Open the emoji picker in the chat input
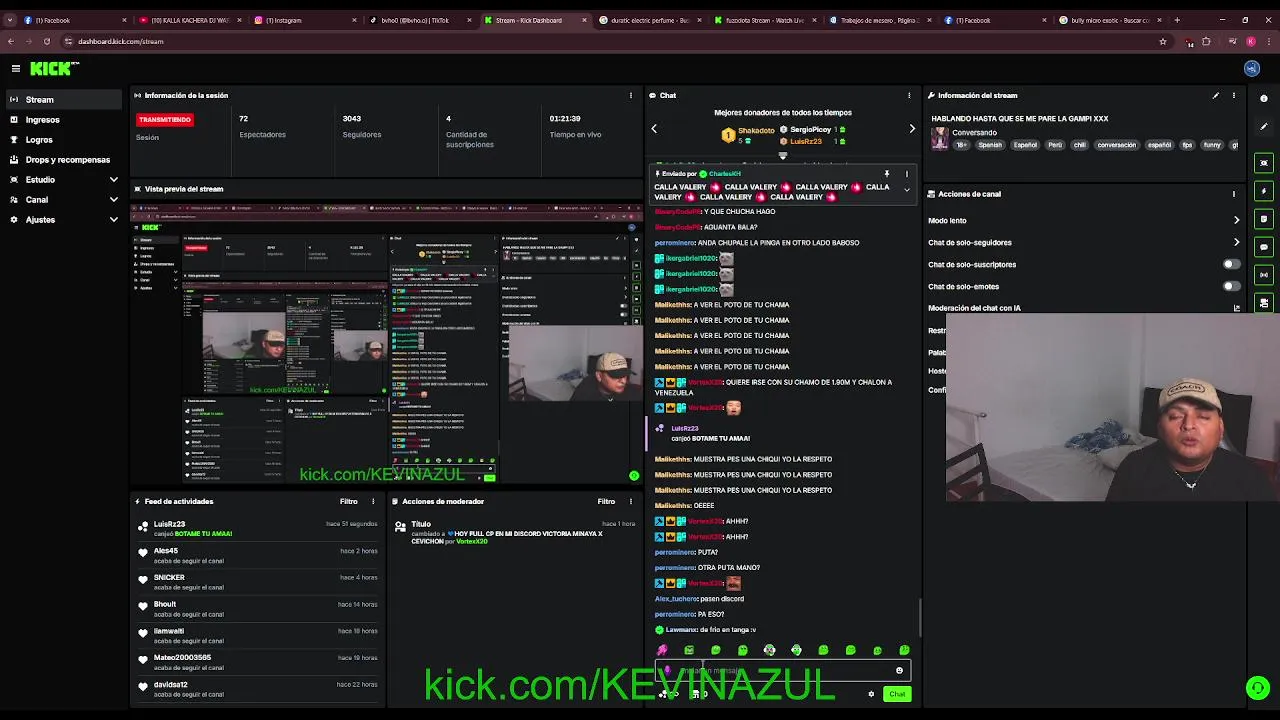Viewport: 1280px width, 720px height. [x=899, y=671]
